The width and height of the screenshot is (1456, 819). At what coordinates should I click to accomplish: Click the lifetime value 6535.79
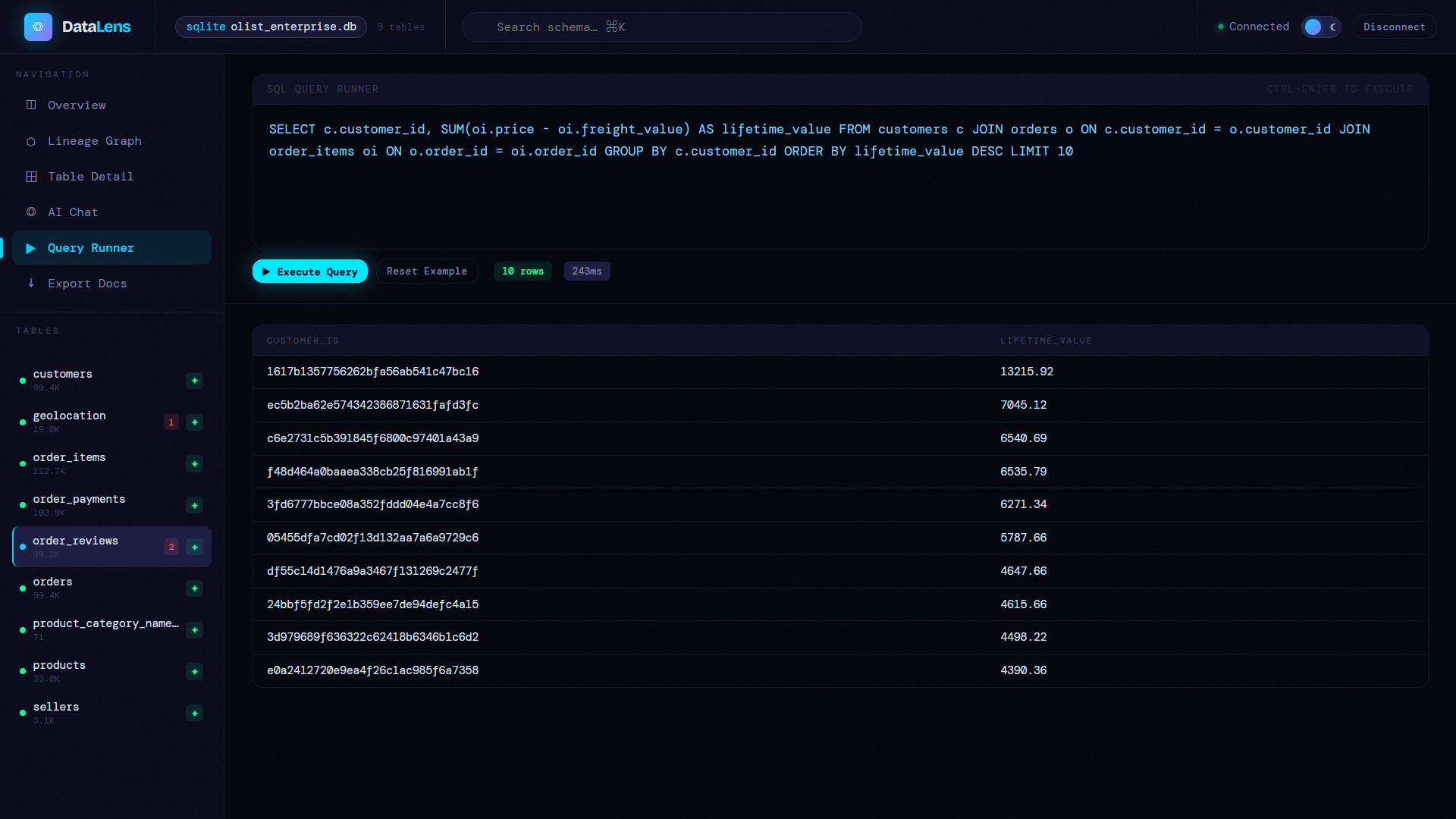coord(1023,472)
